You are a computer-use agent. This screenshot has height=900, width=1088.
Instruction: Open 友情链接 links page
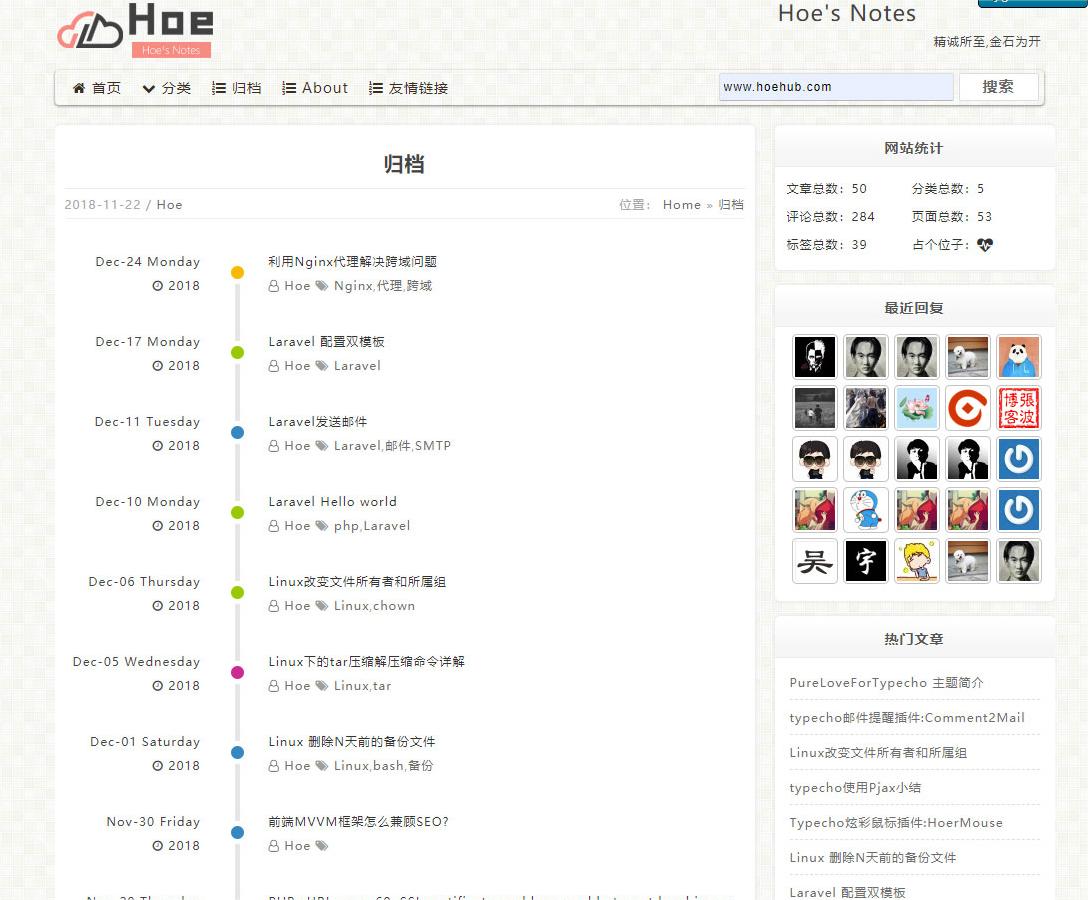(408, 88)
